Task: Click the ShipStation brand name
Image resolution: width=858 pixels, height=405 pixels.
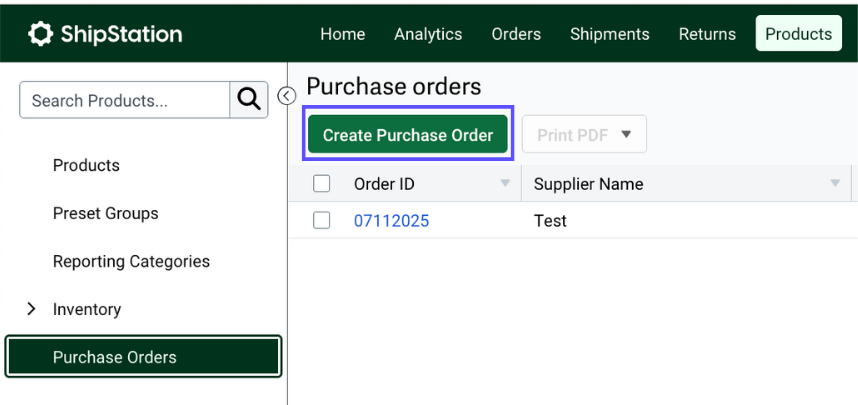Action: 121,34
